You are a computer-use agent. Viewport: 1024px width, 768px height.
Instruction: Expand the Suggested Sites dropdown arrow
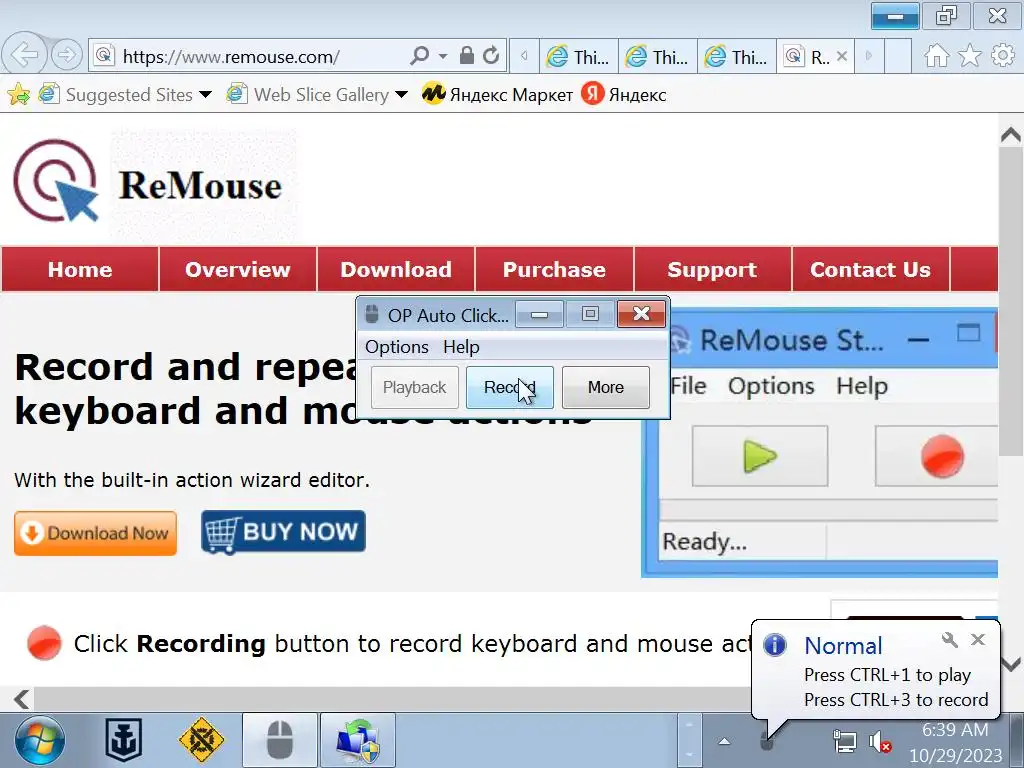click(205, 95)
